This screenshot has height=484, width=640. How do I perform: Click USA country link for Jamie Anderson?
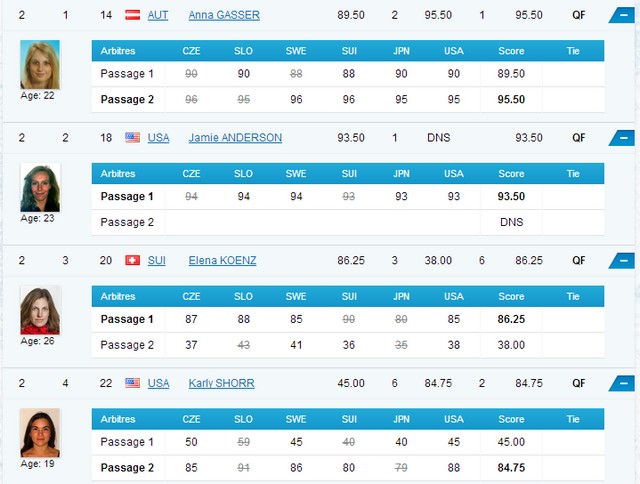coord(158,138)
